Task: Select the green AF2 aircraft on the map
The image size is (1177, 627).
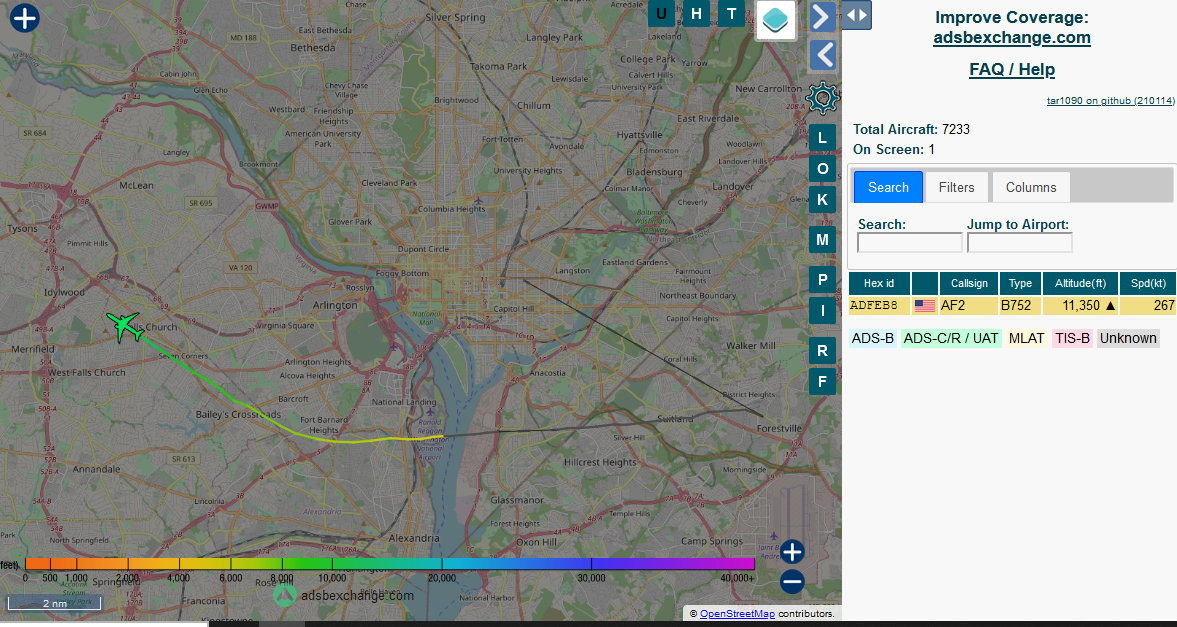Action: tap(124, 327)
